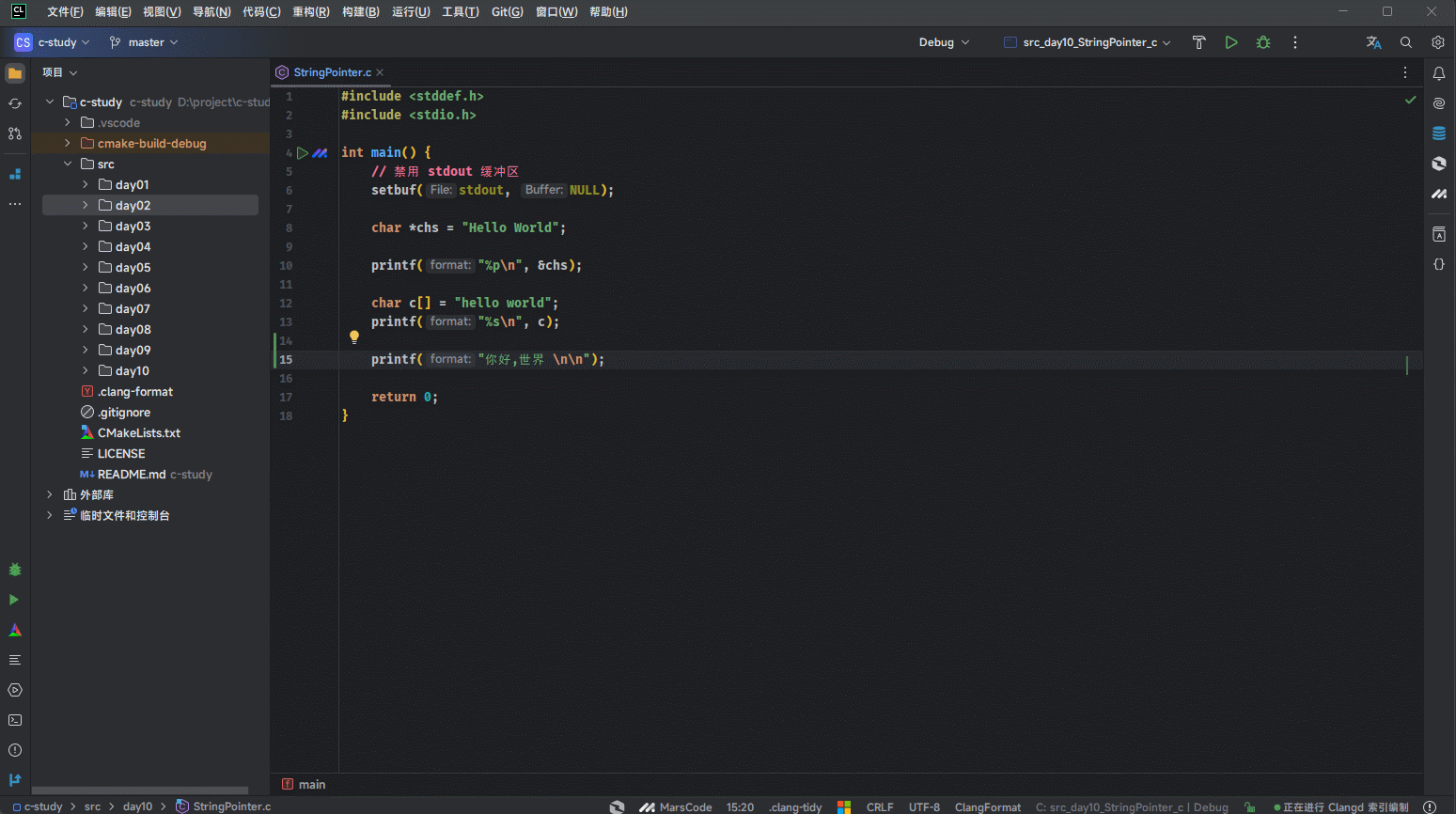Open the Git tool window icon
Screen dimensions: 1456x814
15,780
